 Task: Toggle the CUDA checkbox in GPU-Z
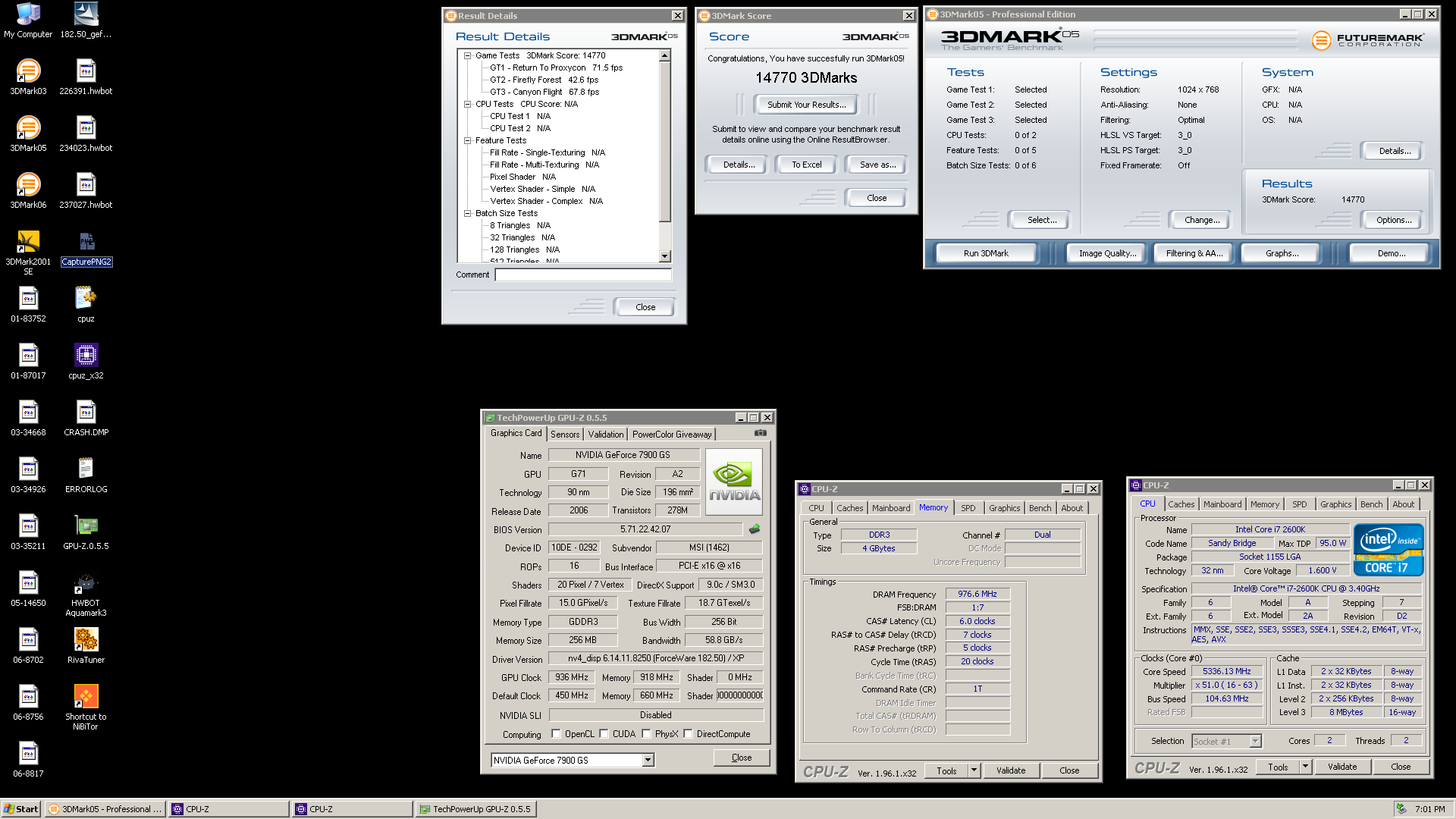tap(604, 733)
